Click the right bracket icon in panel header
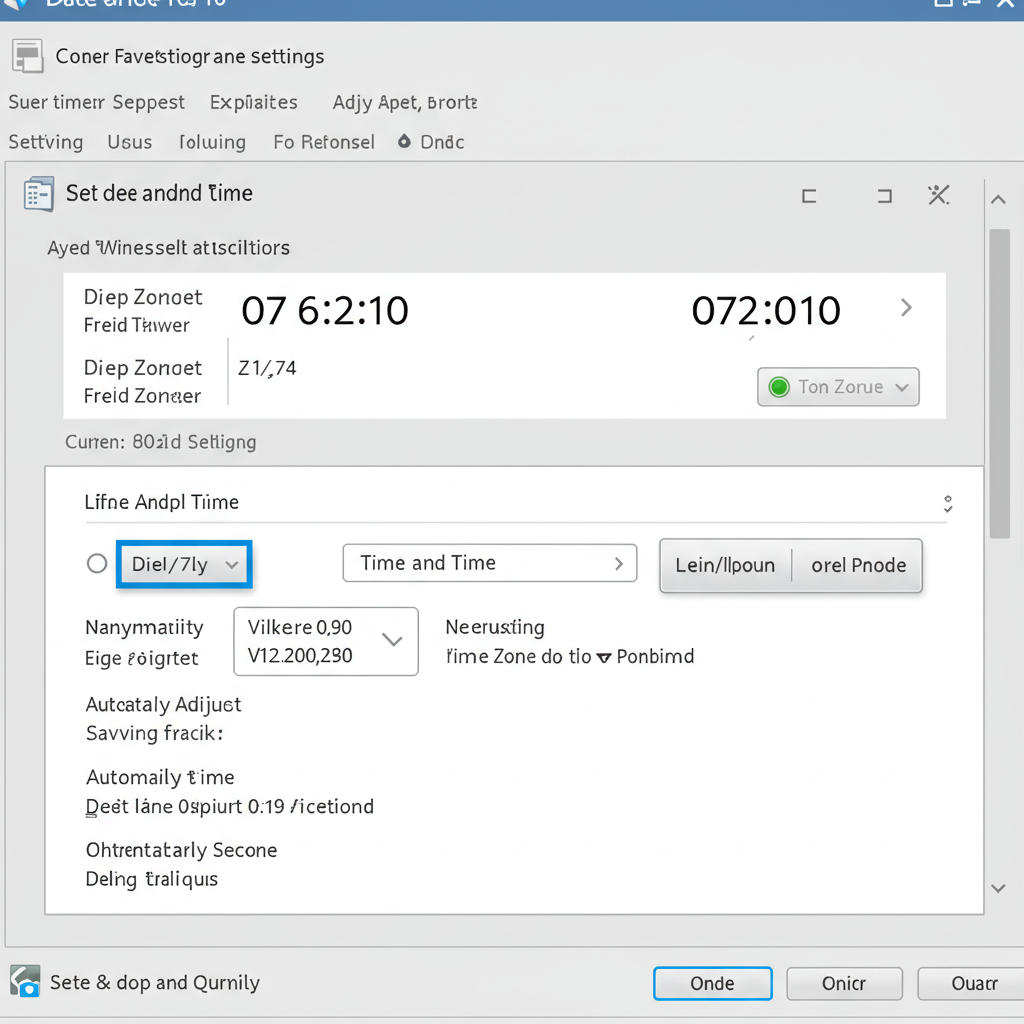1024x1024 pixels. pos(884,196)
